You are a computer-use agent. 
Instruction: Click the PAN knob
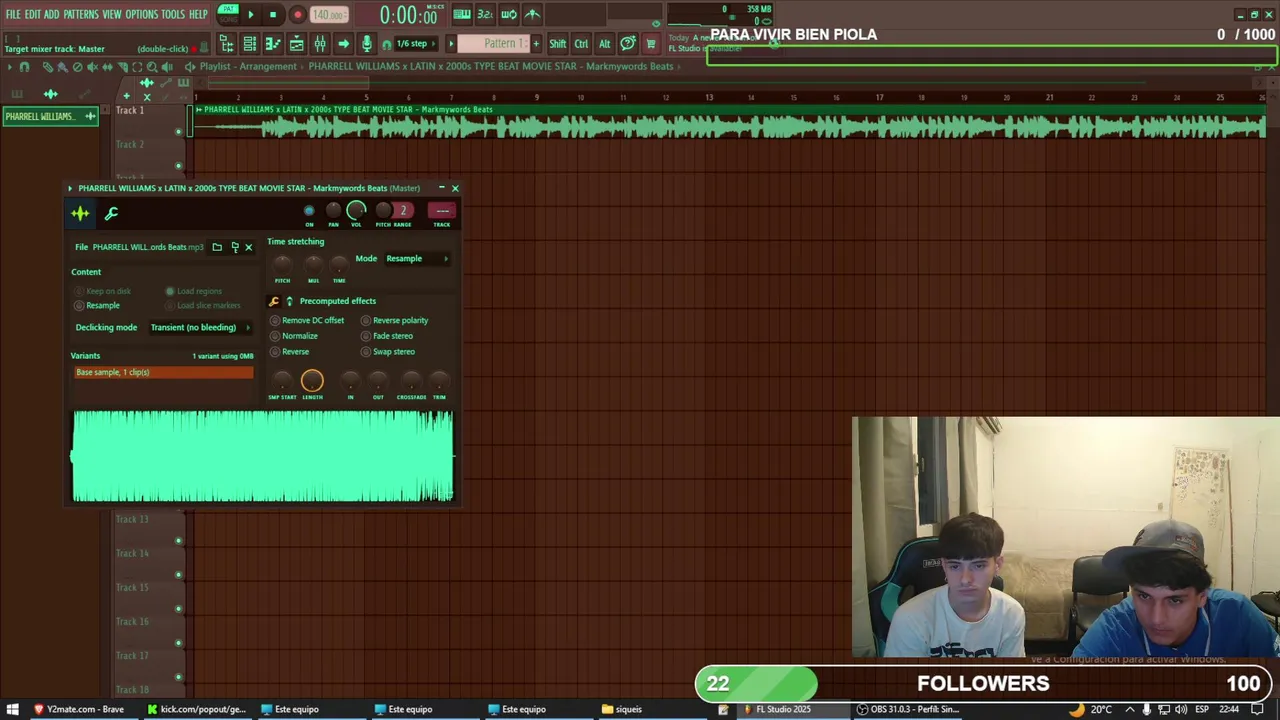point(333,211)
